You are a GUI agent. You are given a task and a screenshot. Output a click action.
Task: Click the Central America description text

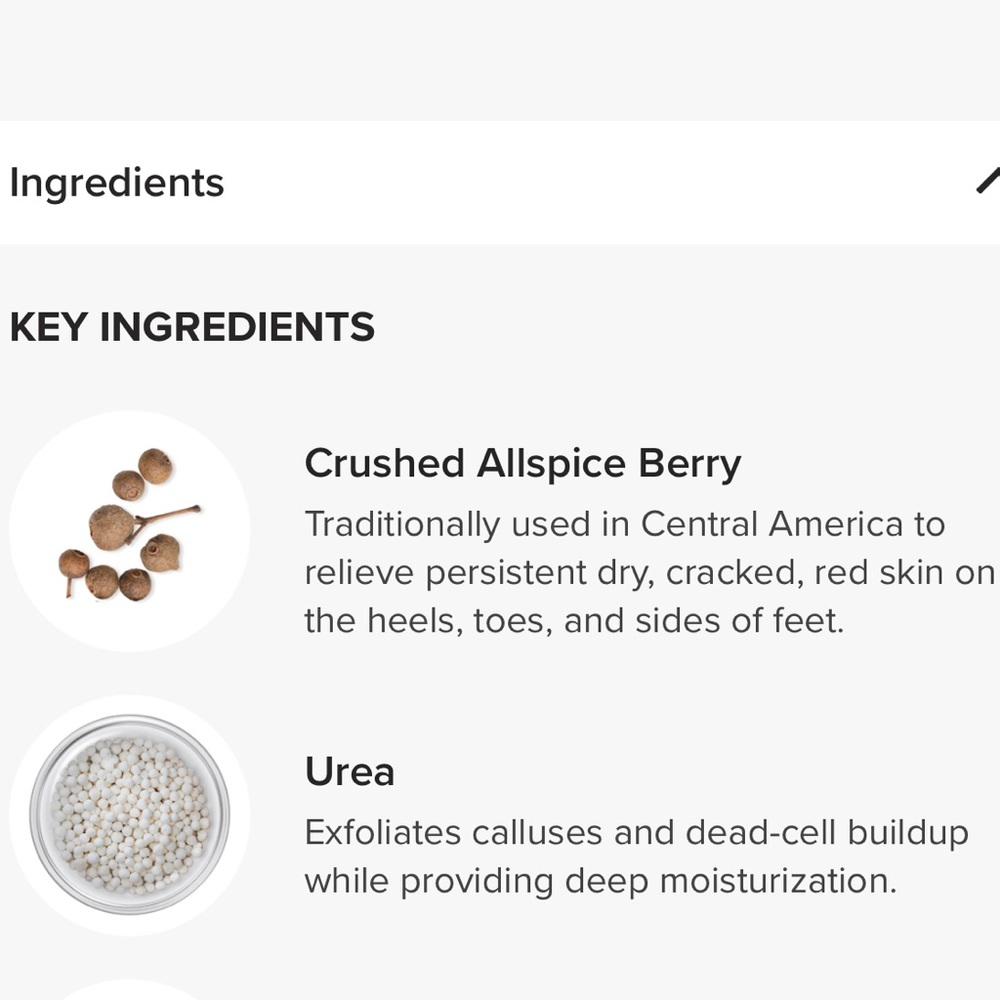[649, 572]
